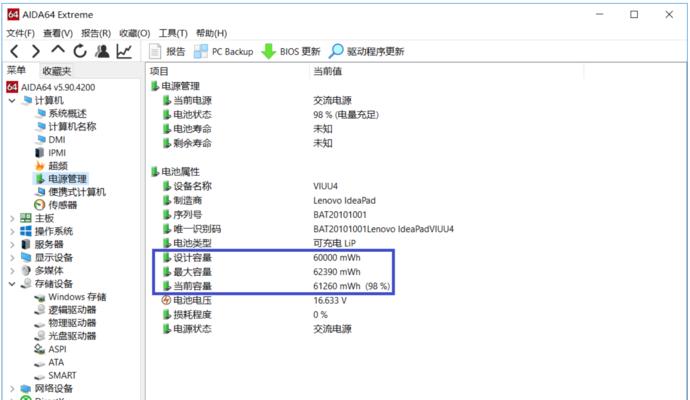
Task: Select 计算机名称 in the tree
Action: pyautogui.click(x=66, y=127)
